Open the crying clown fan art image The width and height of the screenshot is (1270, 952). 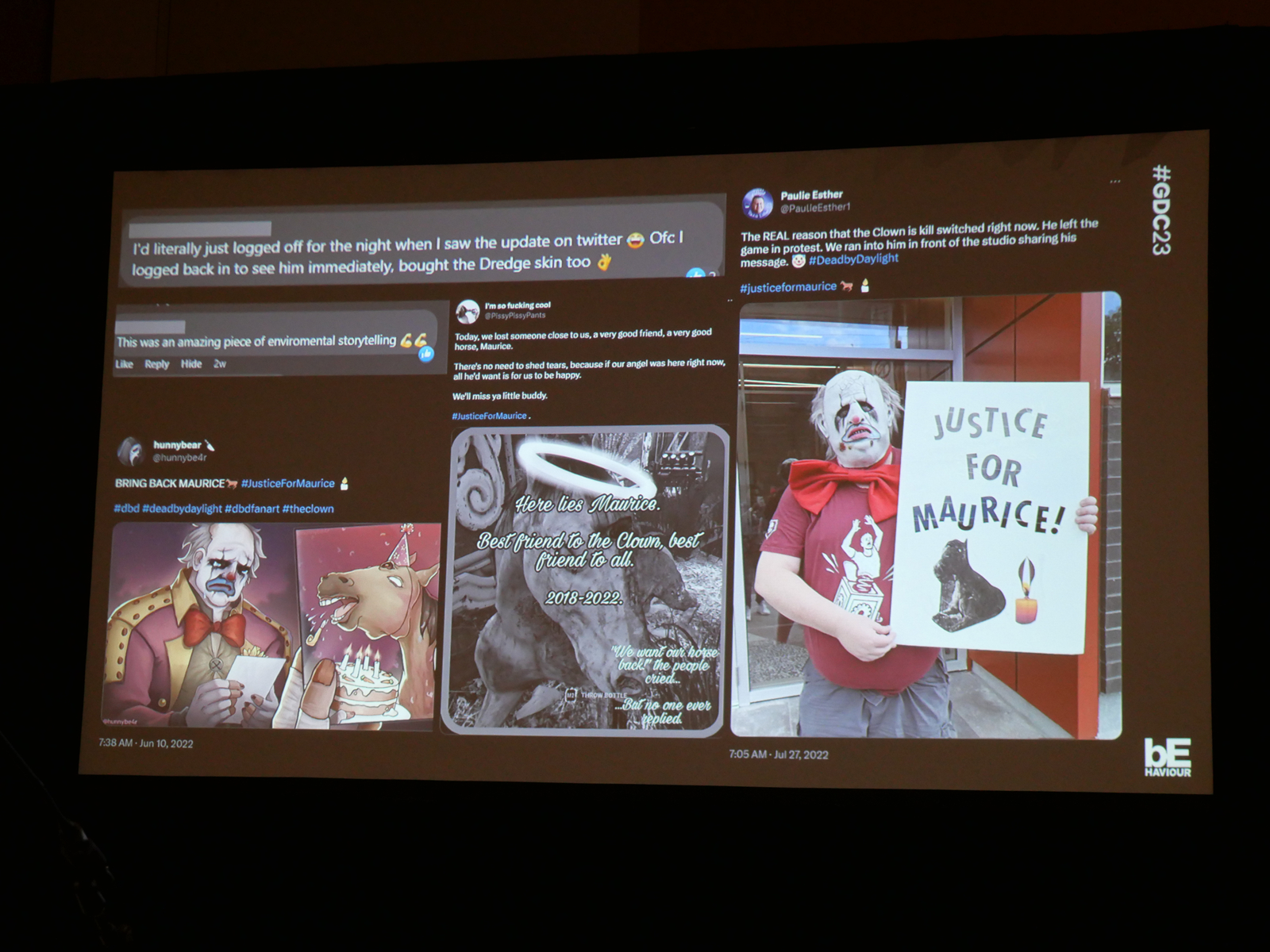click(x=198, y=626)
